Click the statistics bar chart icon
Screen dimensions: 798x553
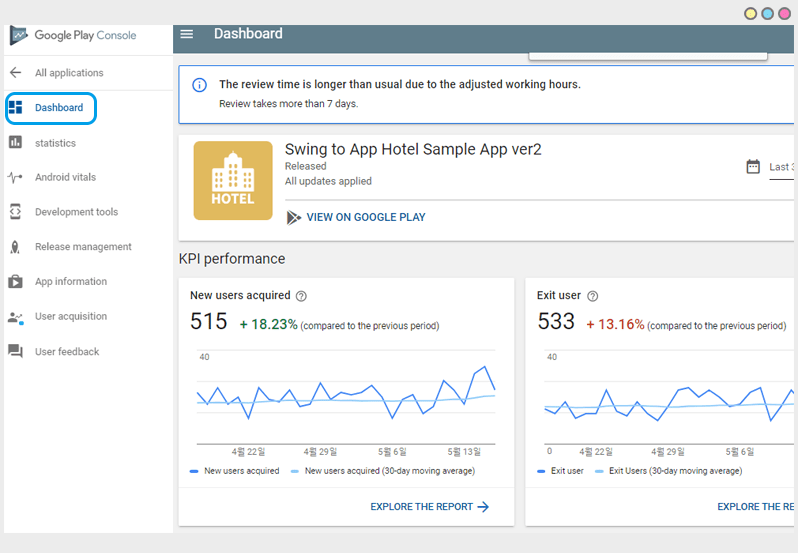[15, 143]
